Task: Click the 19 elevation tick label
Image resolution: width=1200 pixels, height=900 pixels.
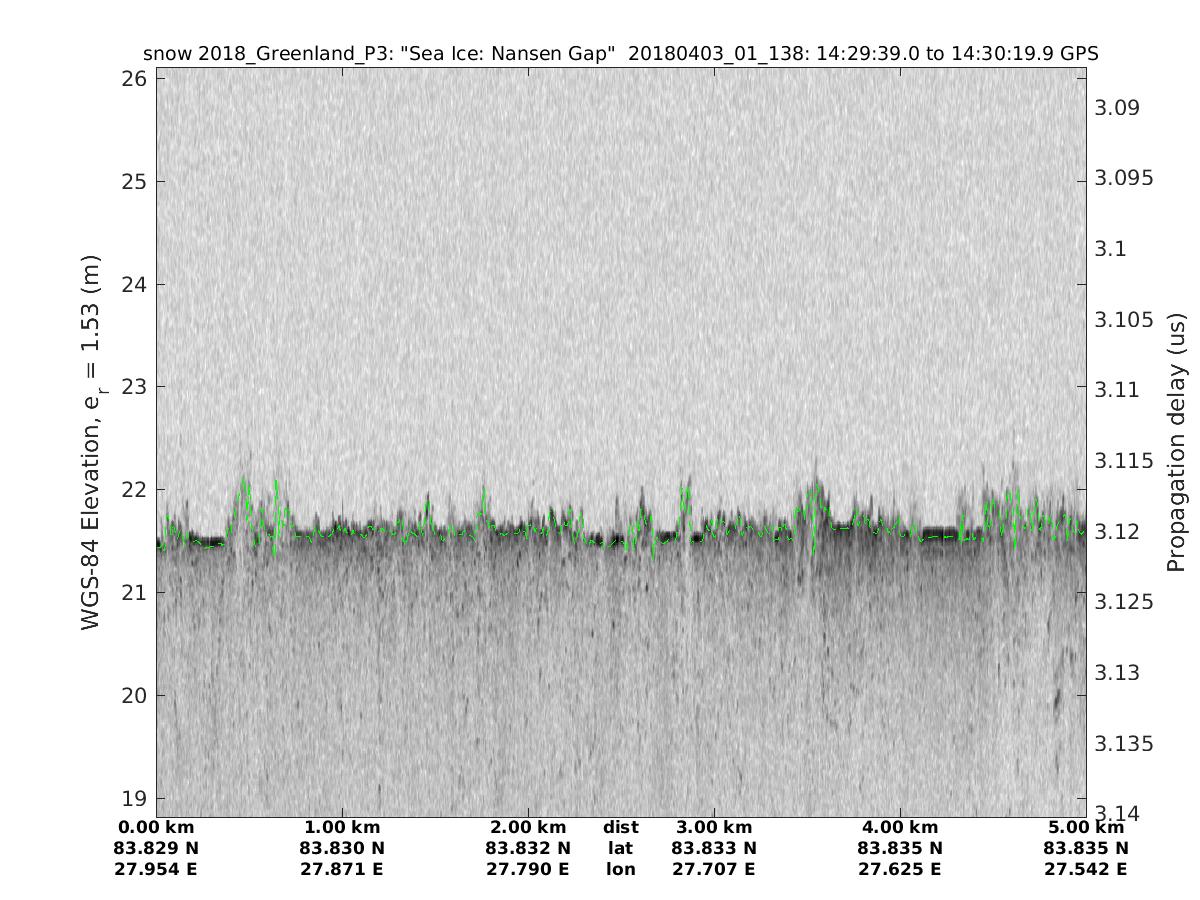Action: coord(137,798)
